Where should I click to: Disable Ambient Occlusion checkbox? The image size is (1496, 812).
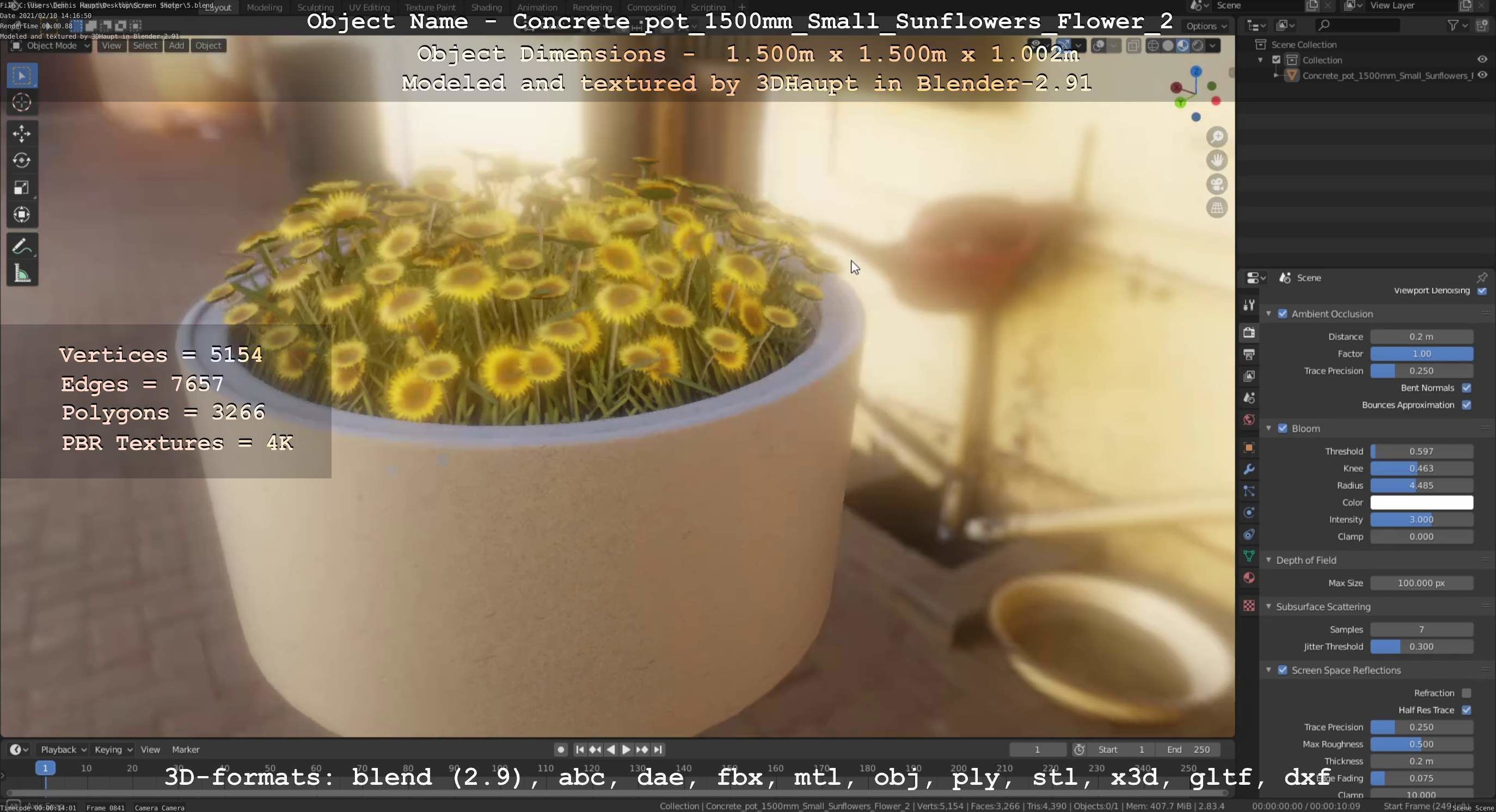[x=1283, y=314]
